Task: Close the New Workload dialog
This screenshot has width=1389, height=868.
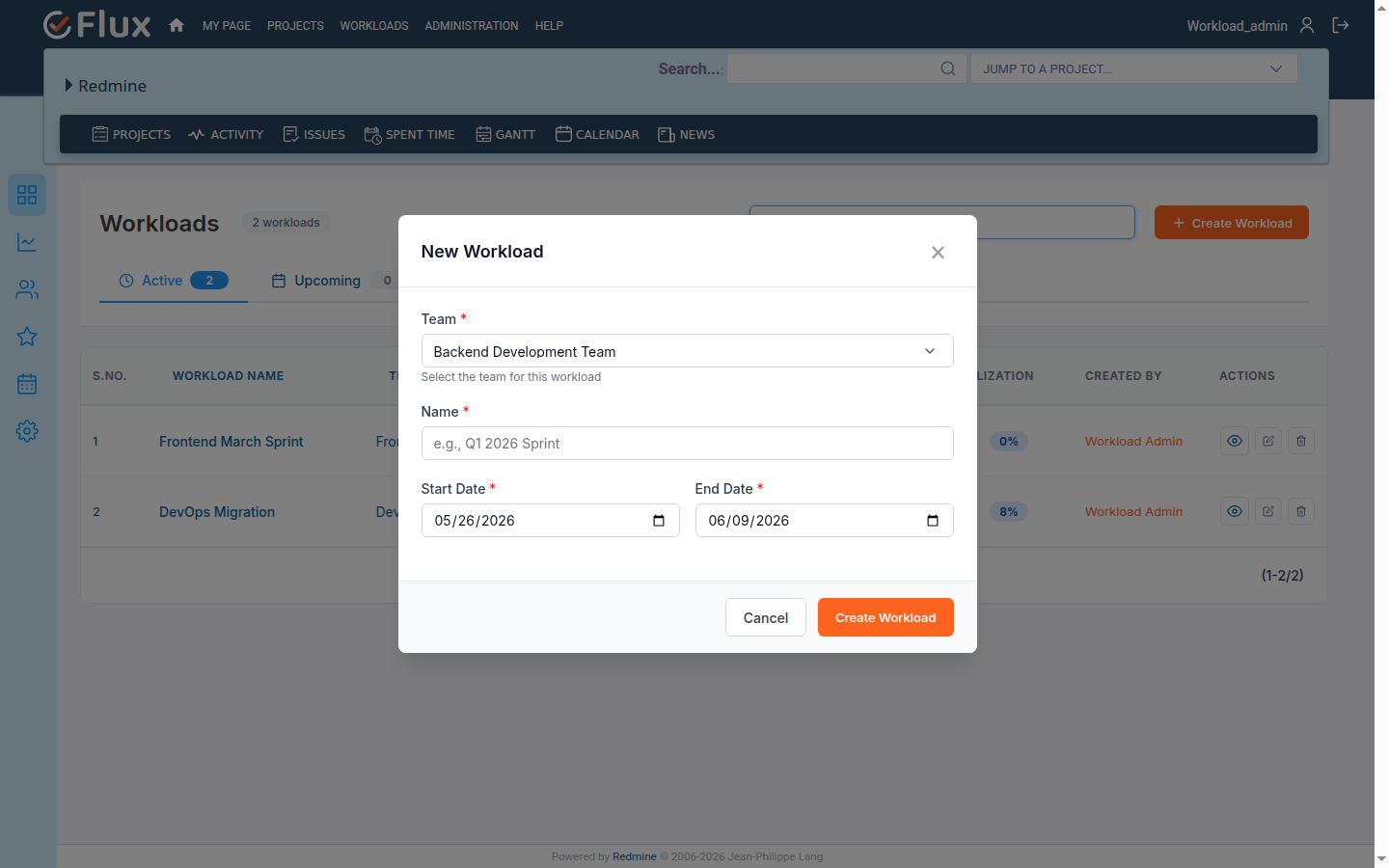Action: click(x=938, y=253)
